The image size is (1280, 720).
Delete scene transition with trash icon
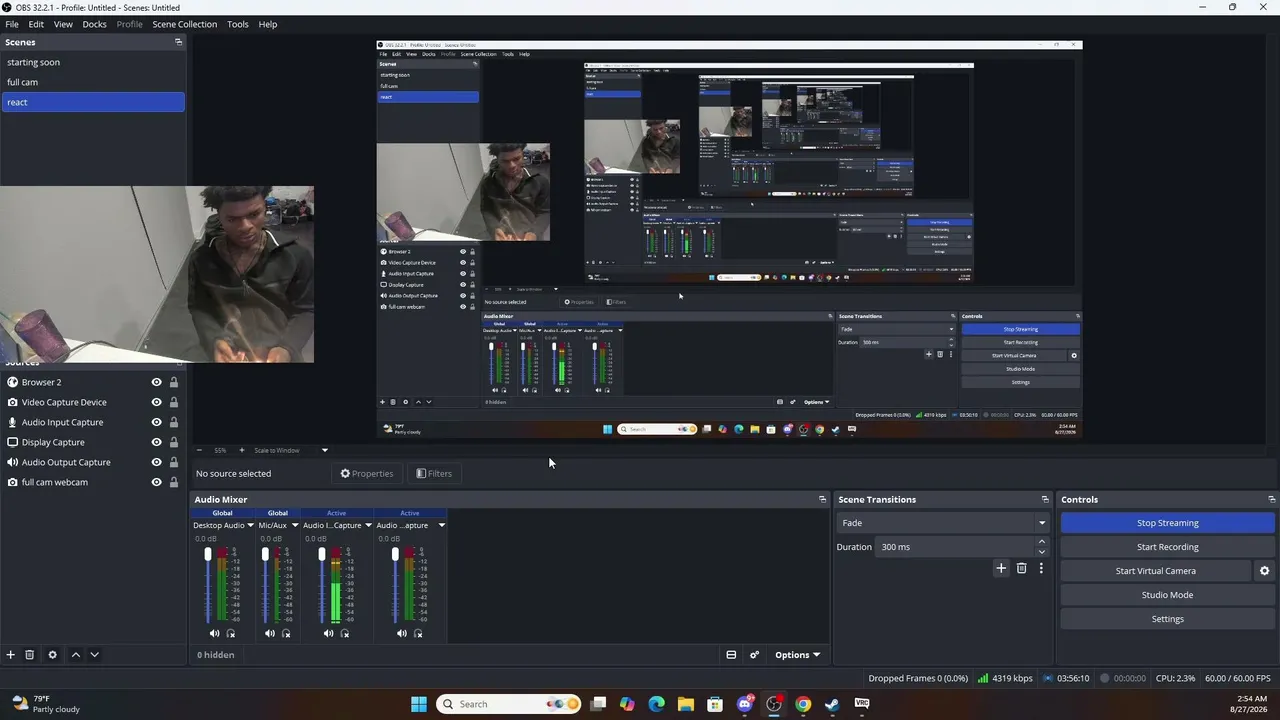pos(1021,568)
